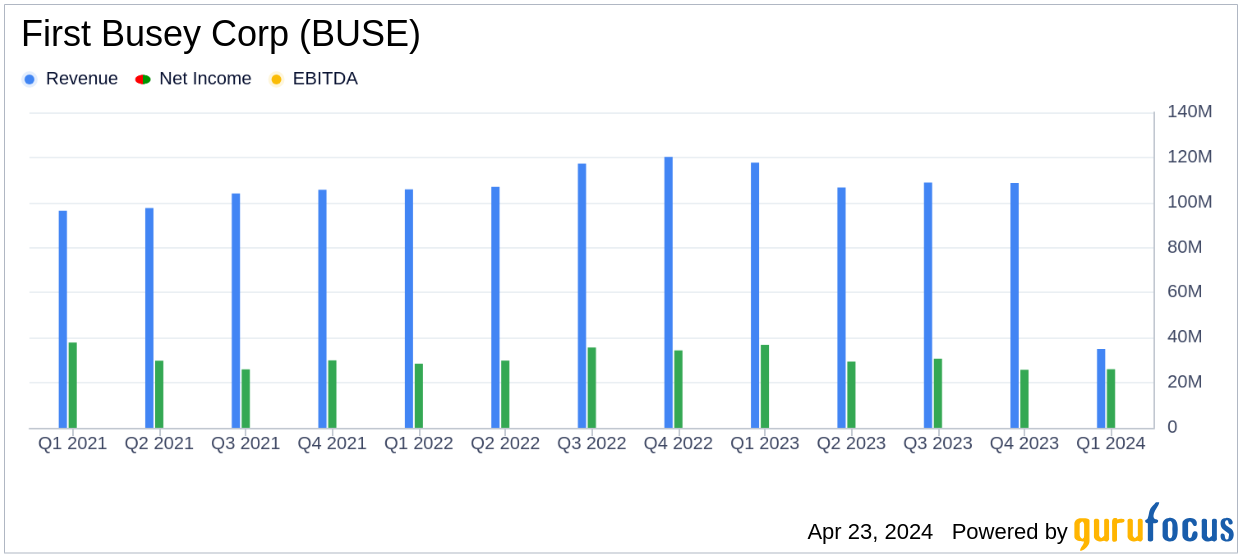Click the tallest Q4 2022 revenue bar
The width and height of the screenshot is (1242, 557).
click(668, 292)
